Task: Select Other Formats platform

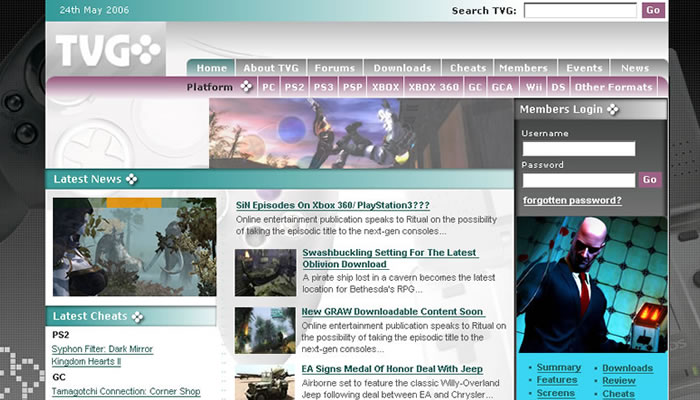Action: point(614,87)
